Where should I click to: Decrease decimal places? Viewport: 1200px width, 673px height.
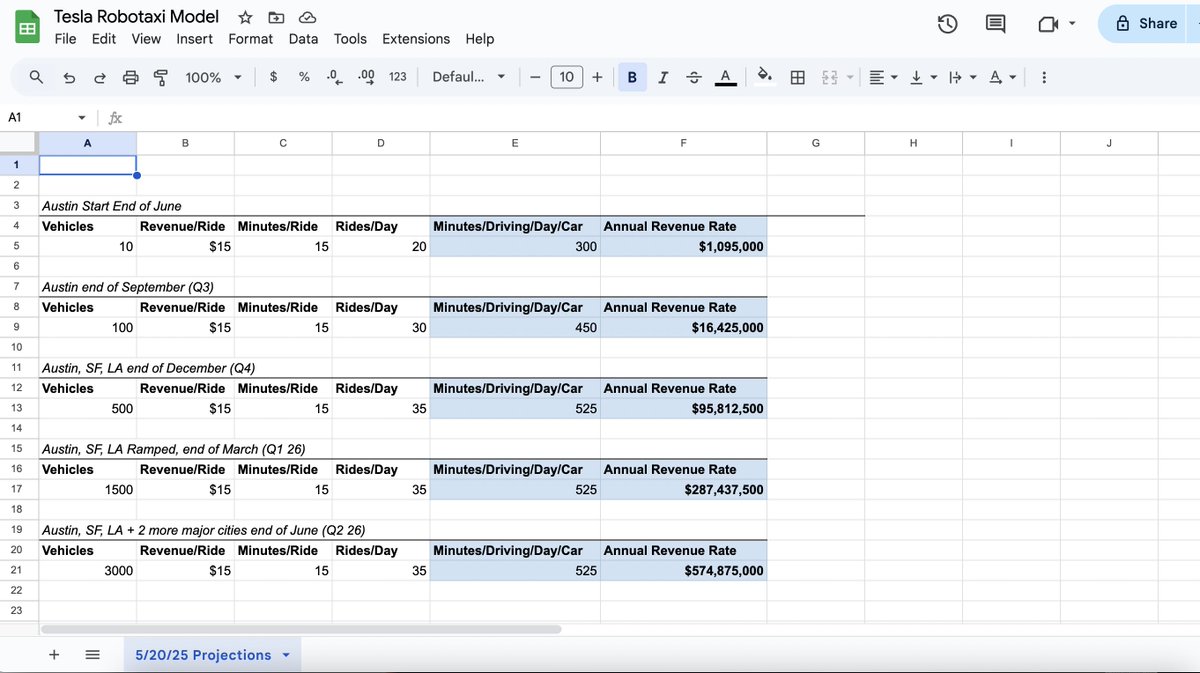(336, 77)
